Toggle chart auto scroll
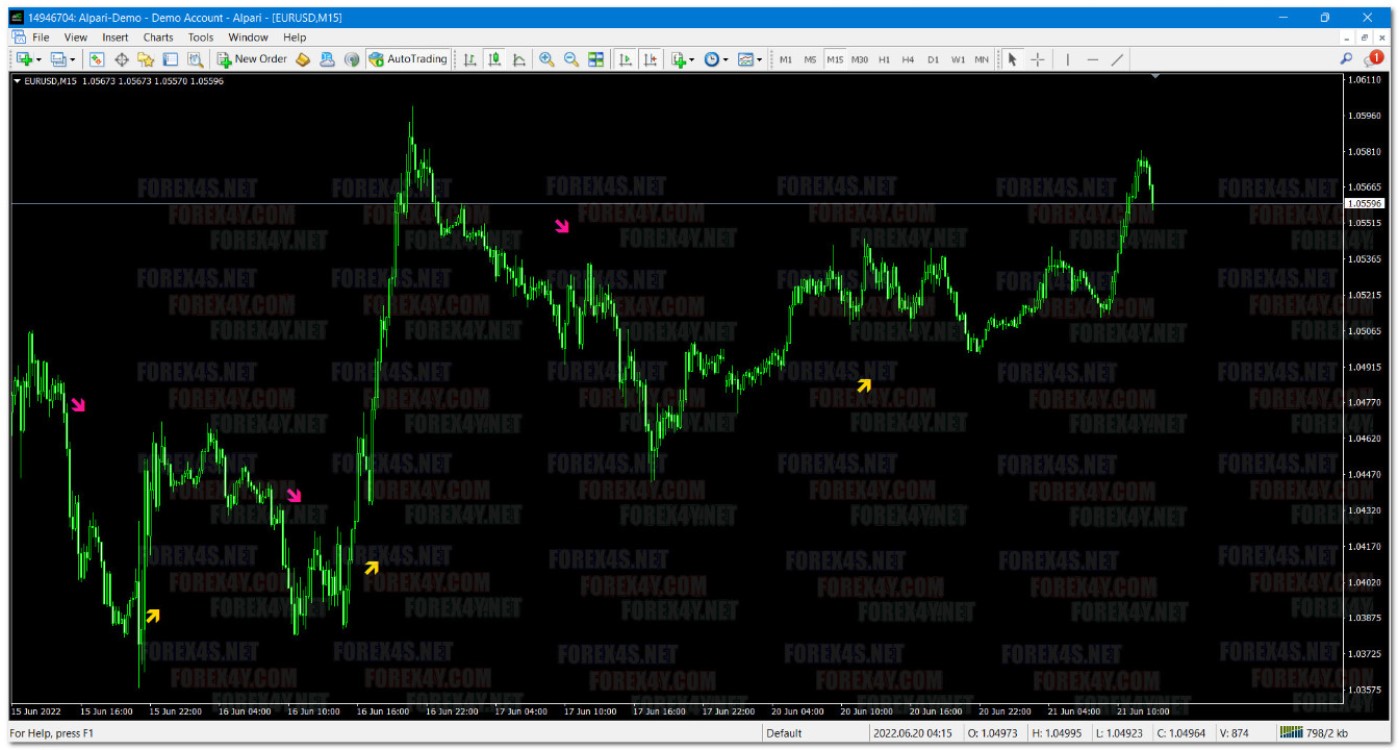The image size is (1400, 750). 625,60
